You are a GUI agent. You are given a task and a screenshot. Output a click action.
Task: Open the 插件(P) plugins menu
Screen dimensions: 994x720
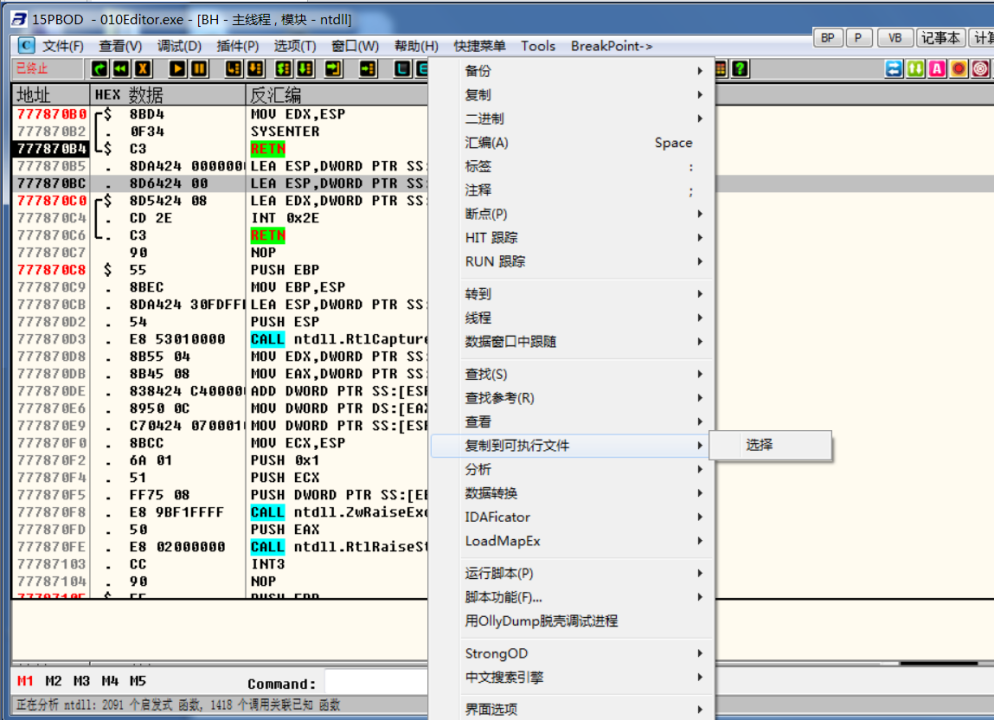(238, 46)
